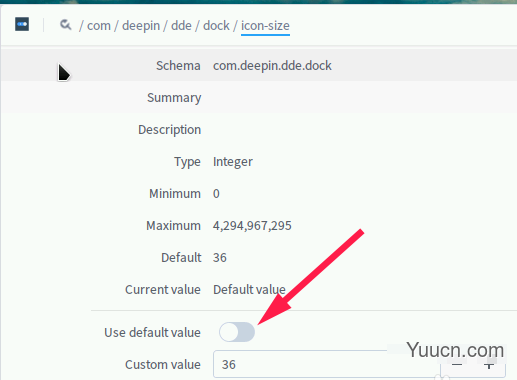Click the Default value '36'
The height and width of the screenshot is (380, 517).
coord(220,258)
